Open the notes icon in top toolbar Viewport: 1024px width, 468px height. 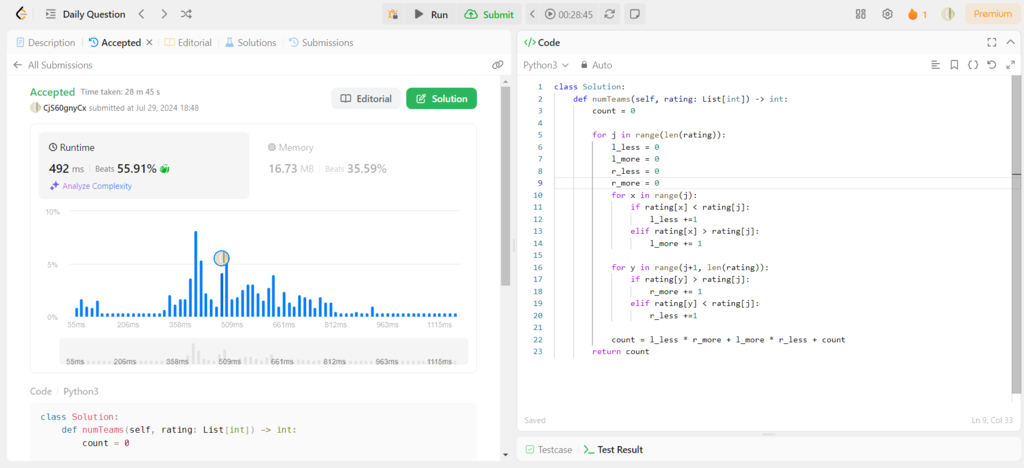coord(633,14)
